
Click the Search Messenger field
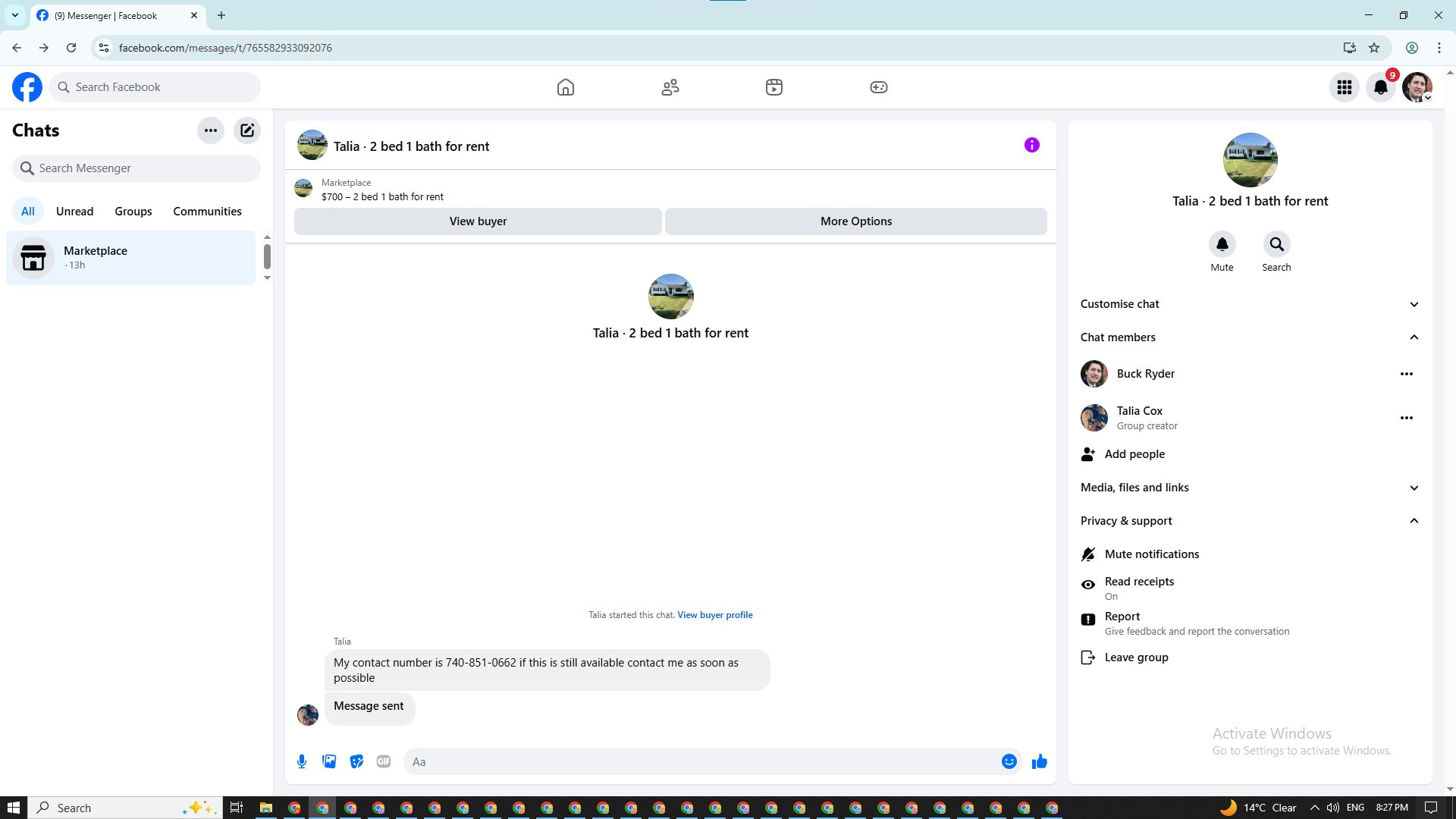[136, 168]
